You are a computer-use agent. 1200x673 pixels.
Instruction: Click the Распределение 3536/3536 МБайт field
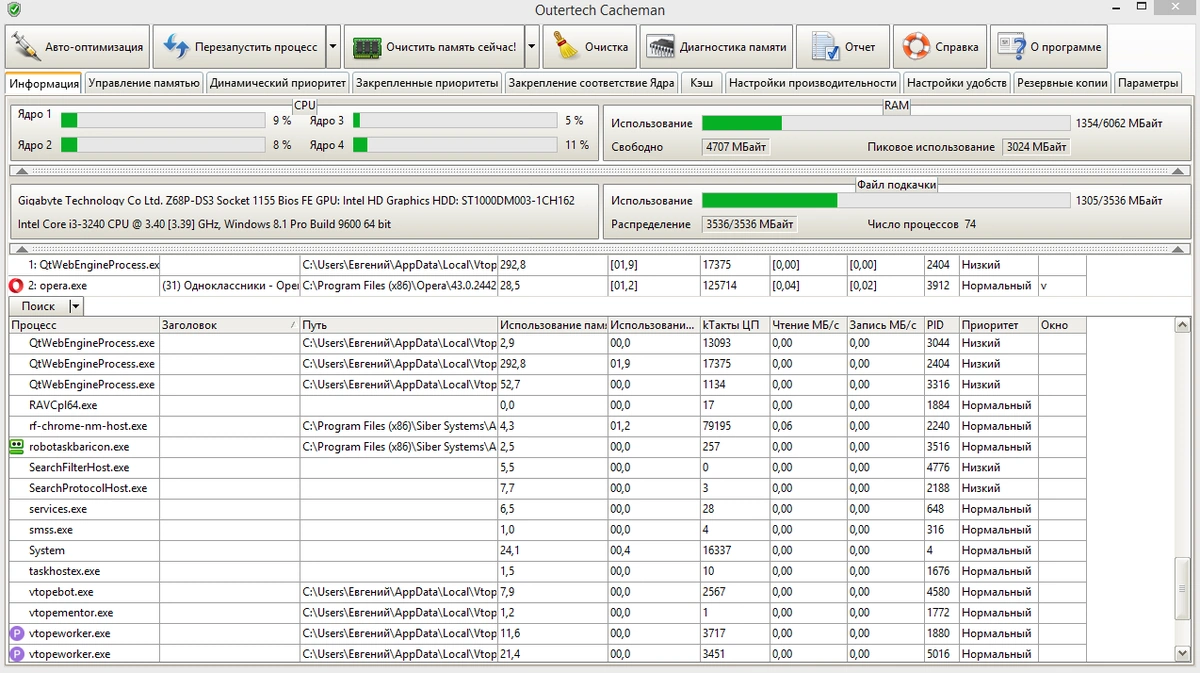coord(749,224)
